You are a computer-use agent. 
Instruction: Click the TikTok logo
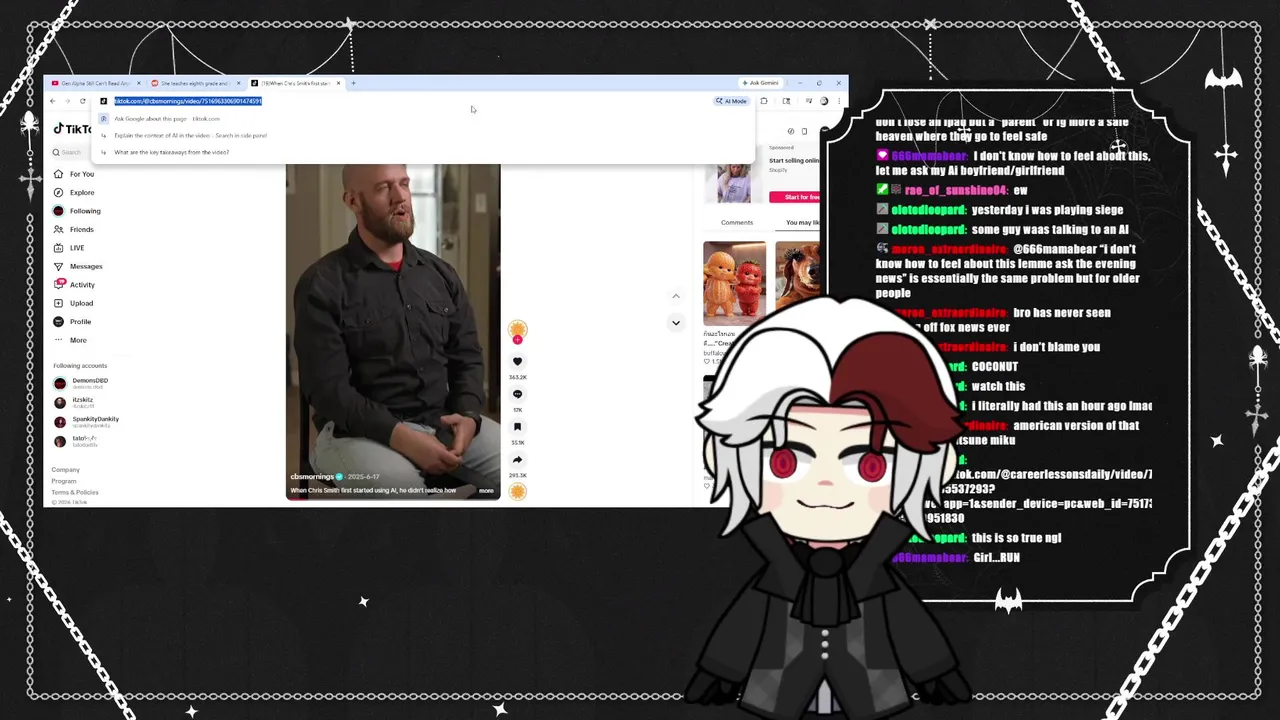click(72, 128)
